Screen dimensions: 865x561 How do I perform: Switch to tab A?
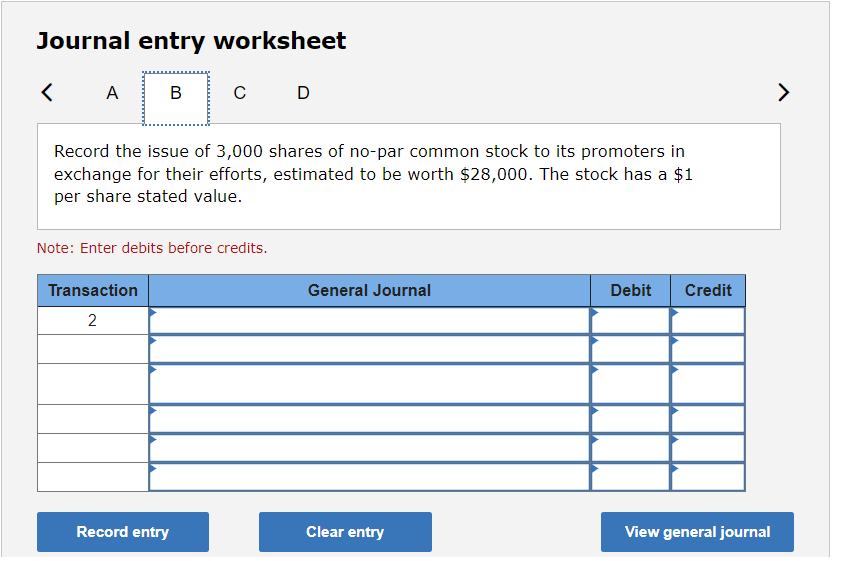click(x=112, y=93)
